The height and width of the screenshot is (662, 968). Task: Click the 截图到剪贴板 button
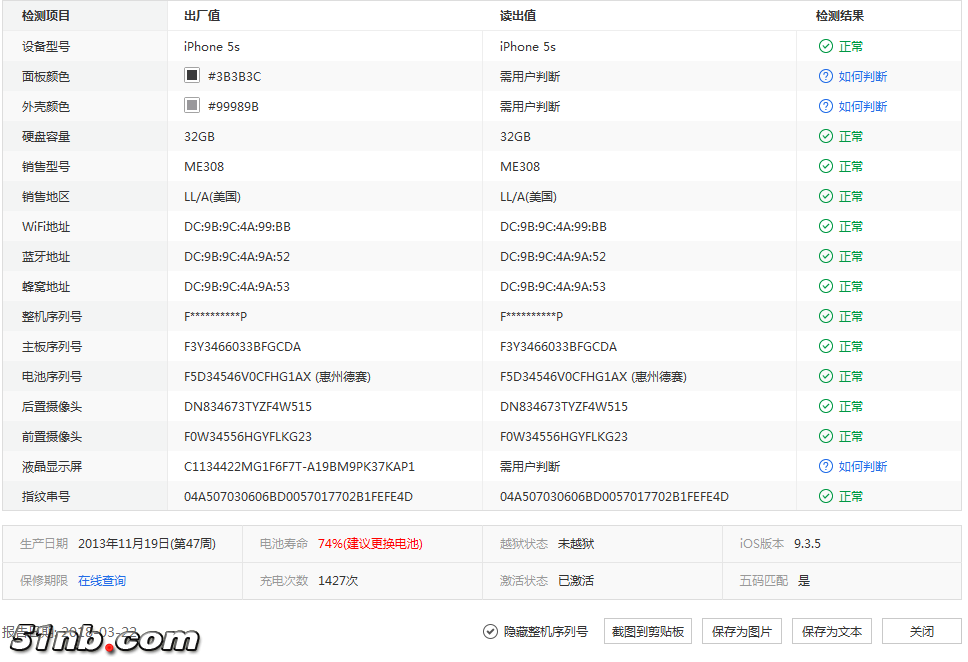[648, 632]
